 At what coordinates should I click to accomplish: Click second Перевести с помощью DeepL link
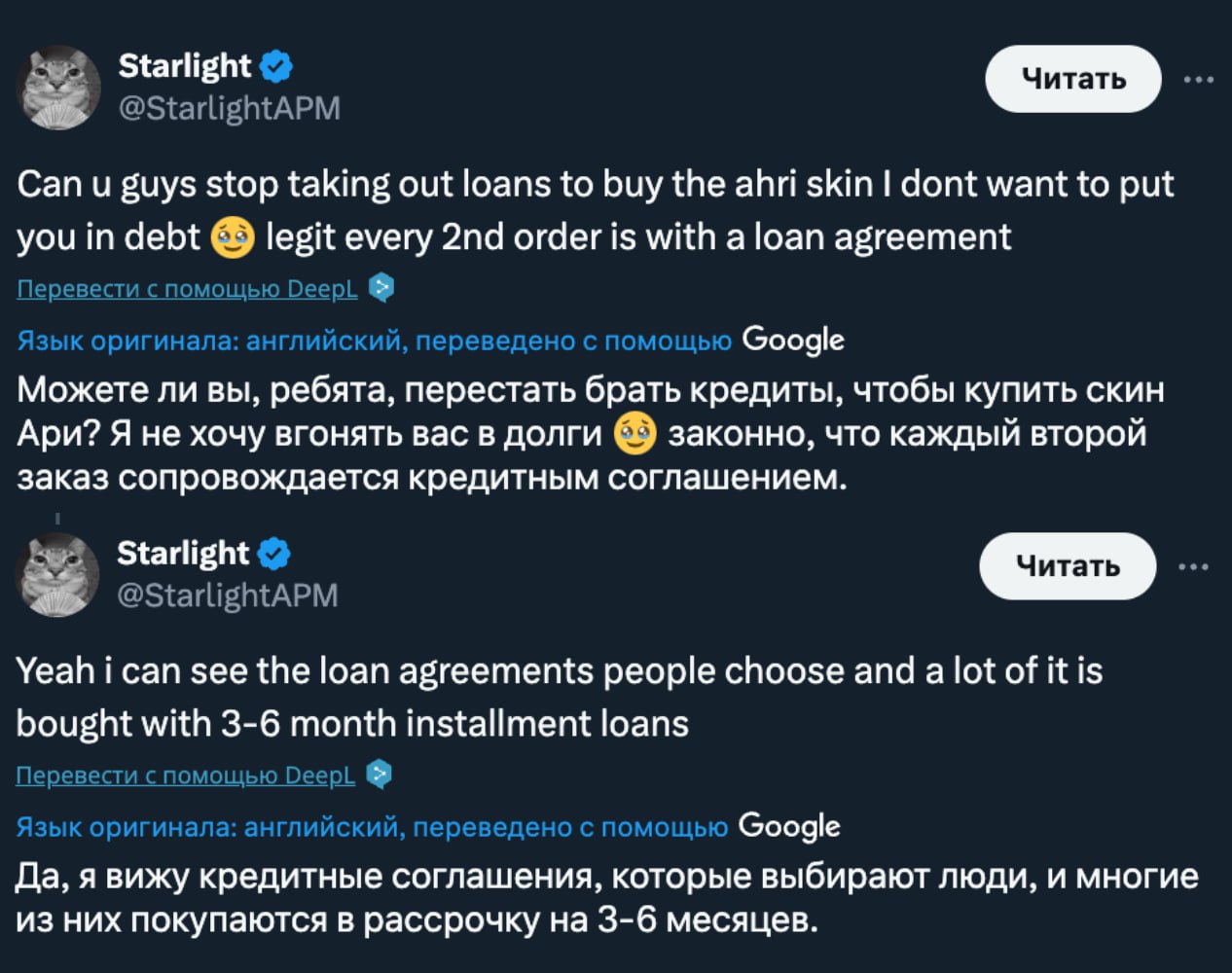coord(186,775)
